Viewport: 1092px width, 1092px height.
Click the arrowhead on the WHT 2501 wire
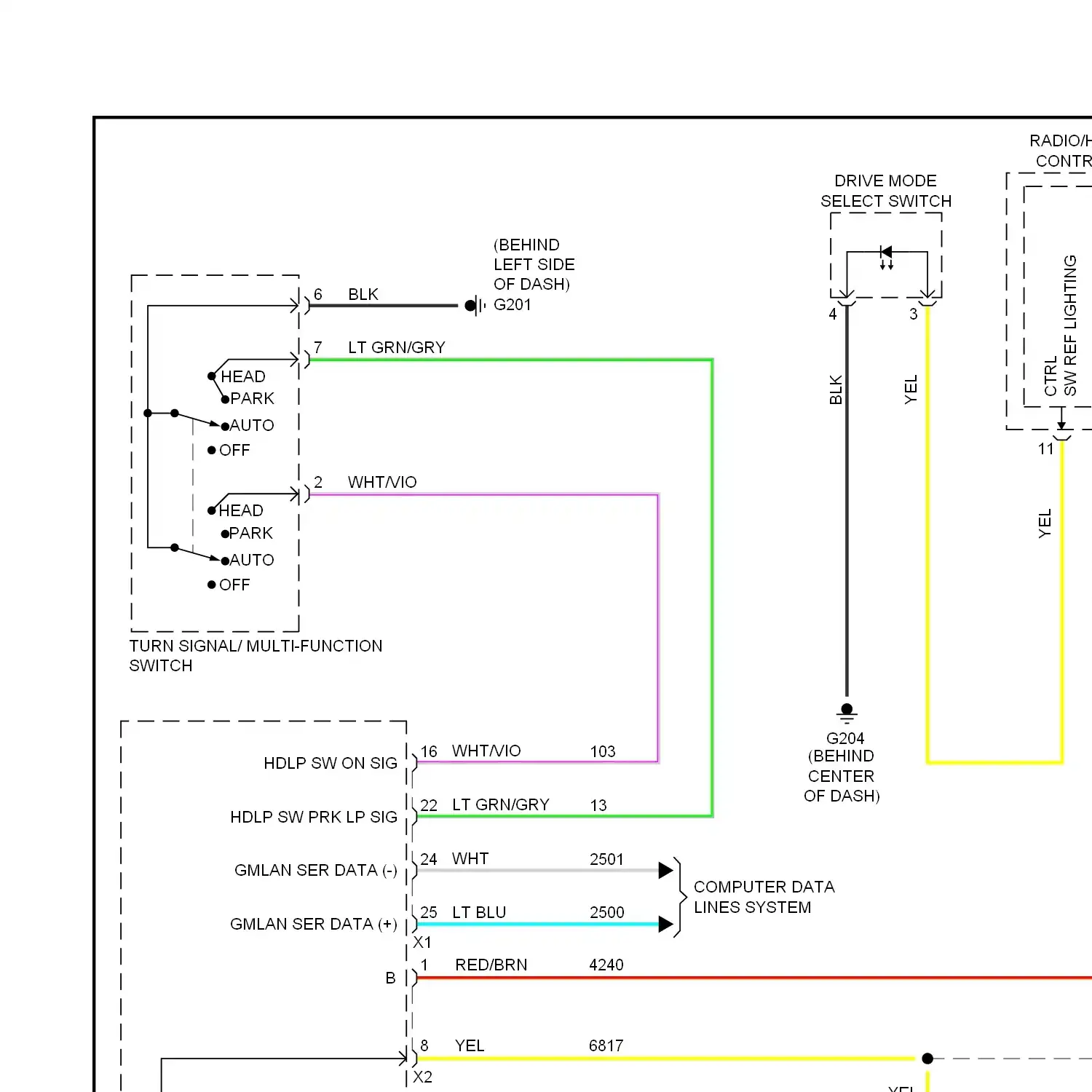[x=665, y=871]
